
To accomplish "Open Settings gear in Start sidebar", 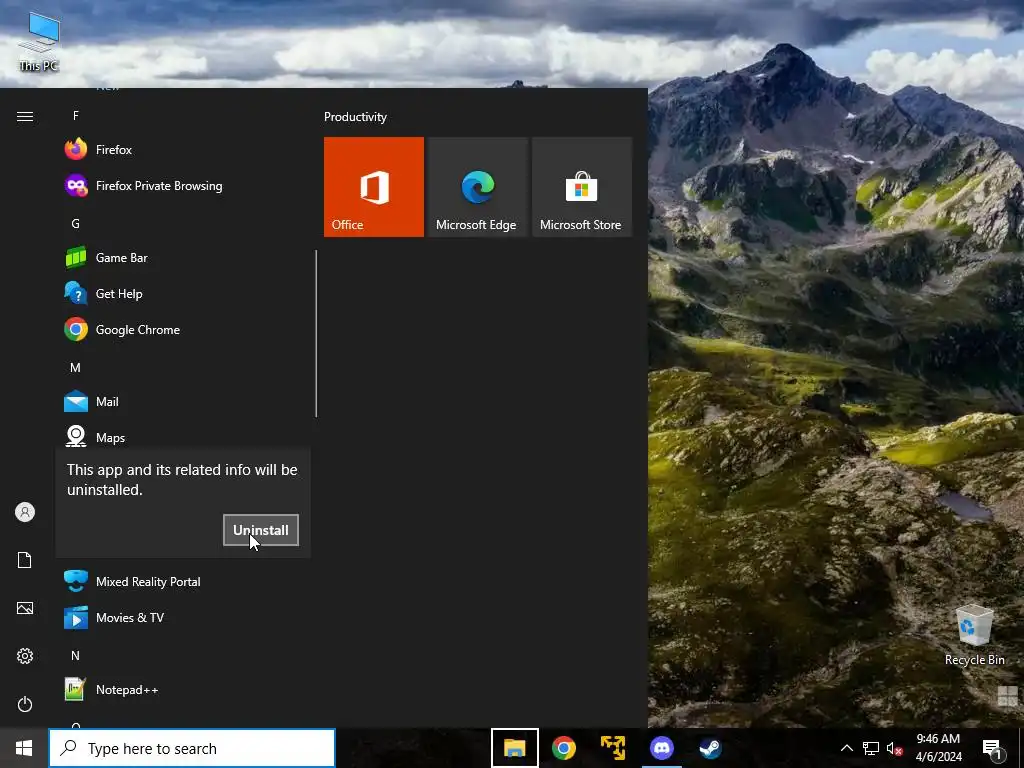I will click(x=25, y=656).
